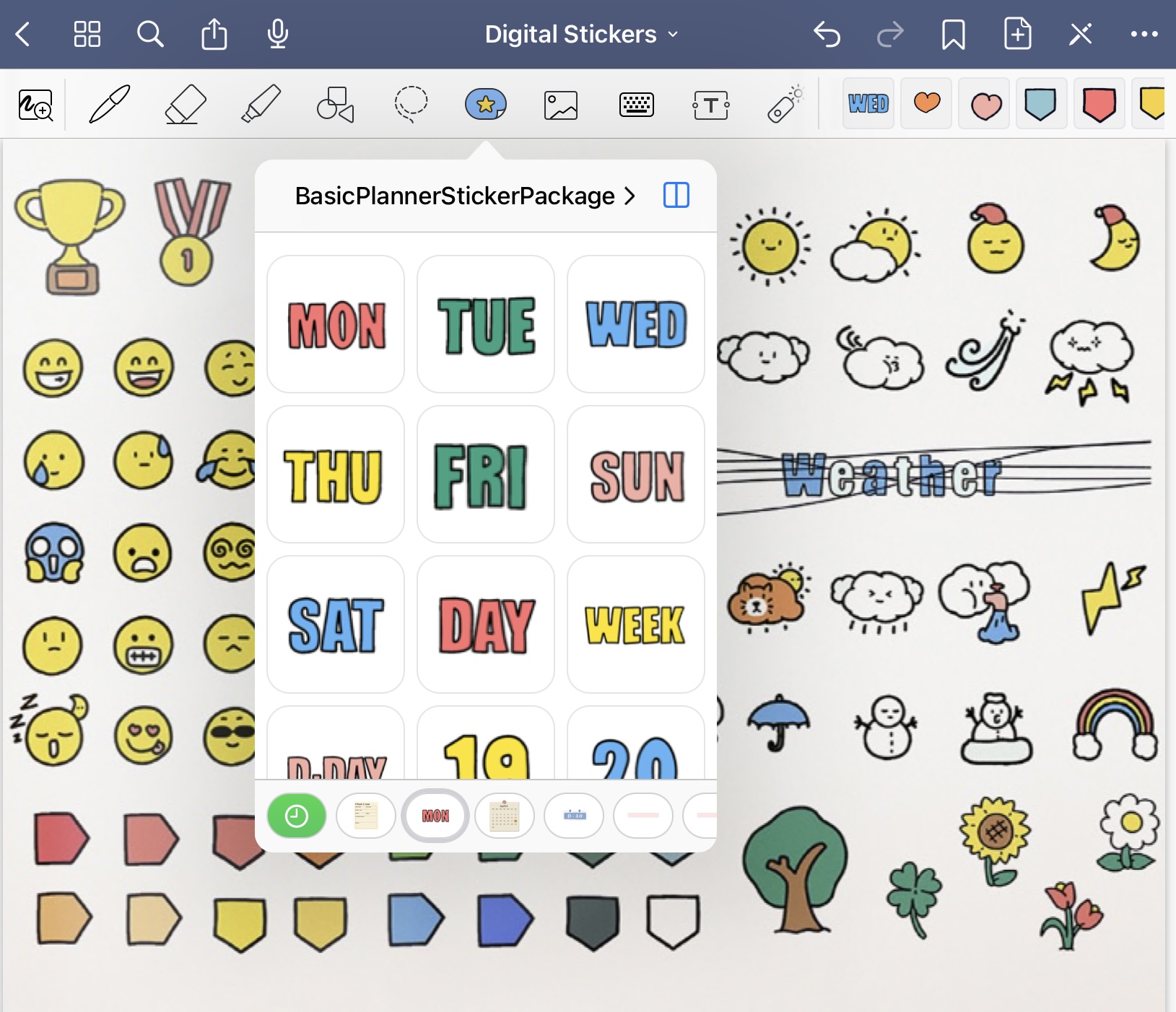
Task: Open the three-dot more options menu
Action: click(x=1144, y=34)
